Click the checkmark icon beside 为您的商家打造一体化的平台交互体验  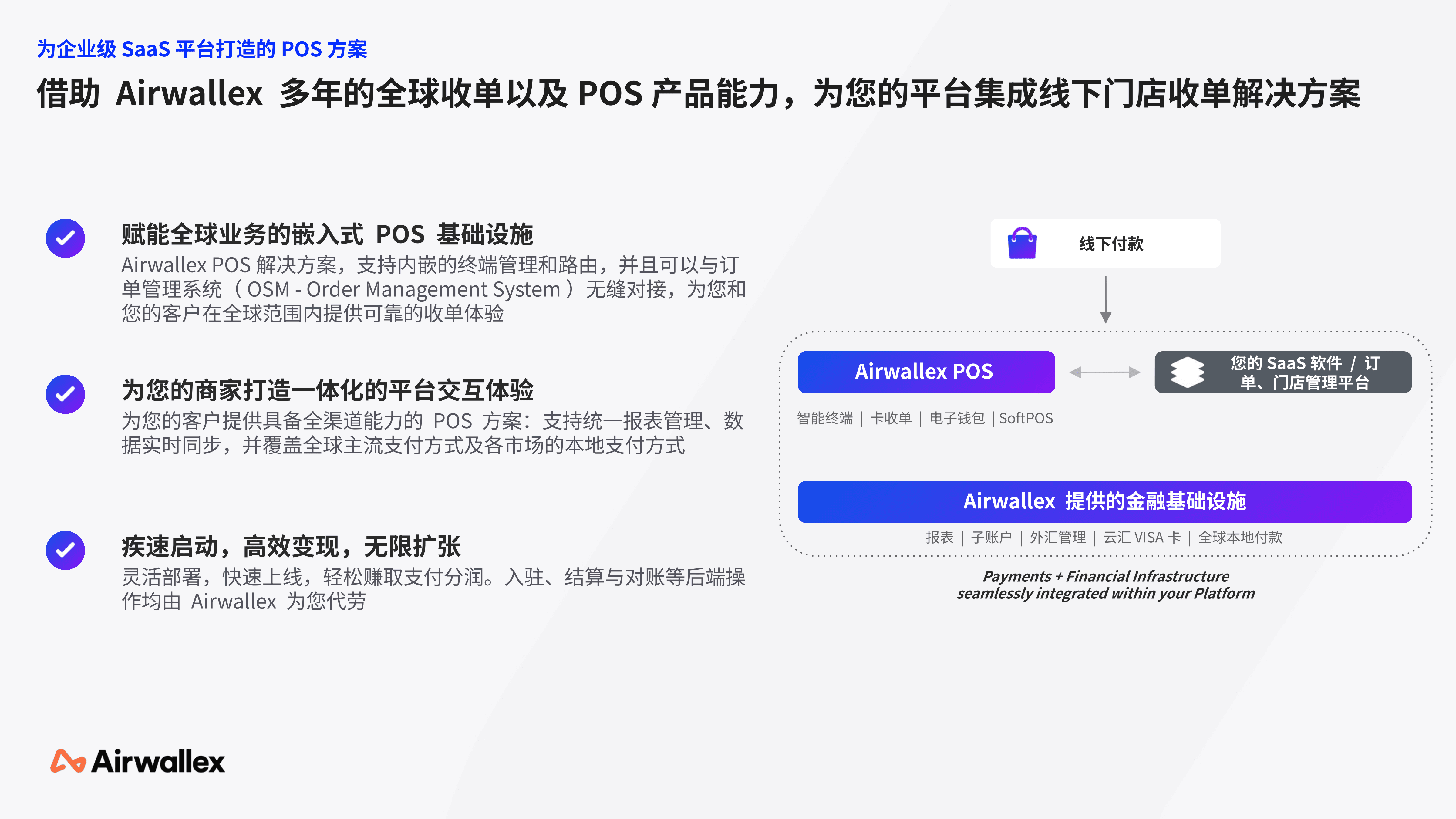click(66, 394)
